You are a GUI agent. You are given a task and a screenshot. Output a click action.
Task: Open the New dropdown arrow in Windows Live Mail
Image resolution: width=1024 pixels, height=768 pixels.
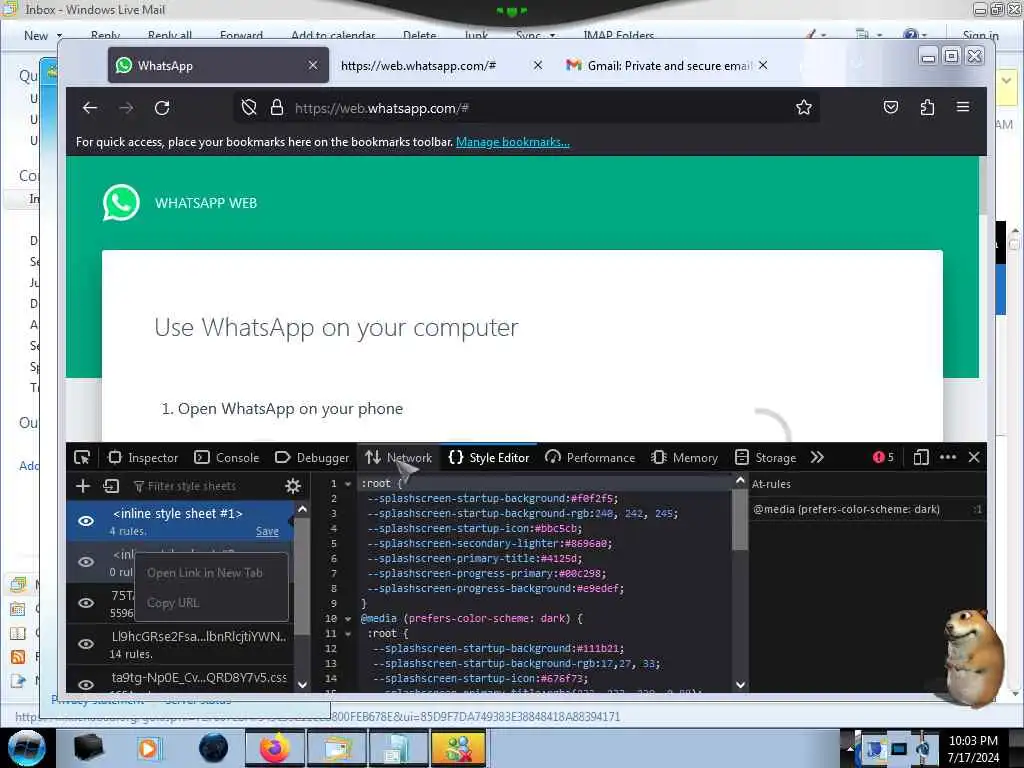tap(59, 36)
